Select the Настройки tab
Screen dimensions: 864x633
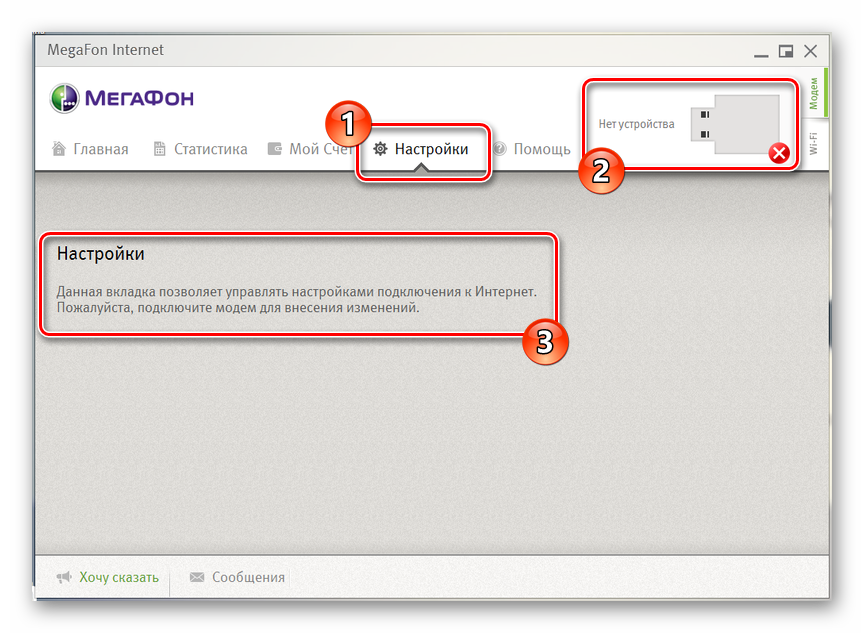421,149
